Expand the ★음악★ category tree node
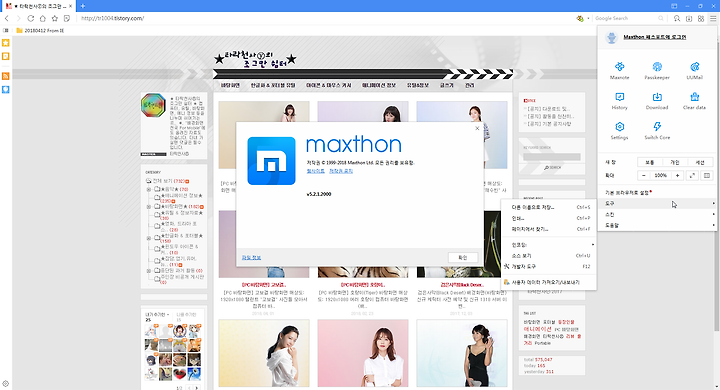This screenshot has width=720, height=390. pos(149,189)
